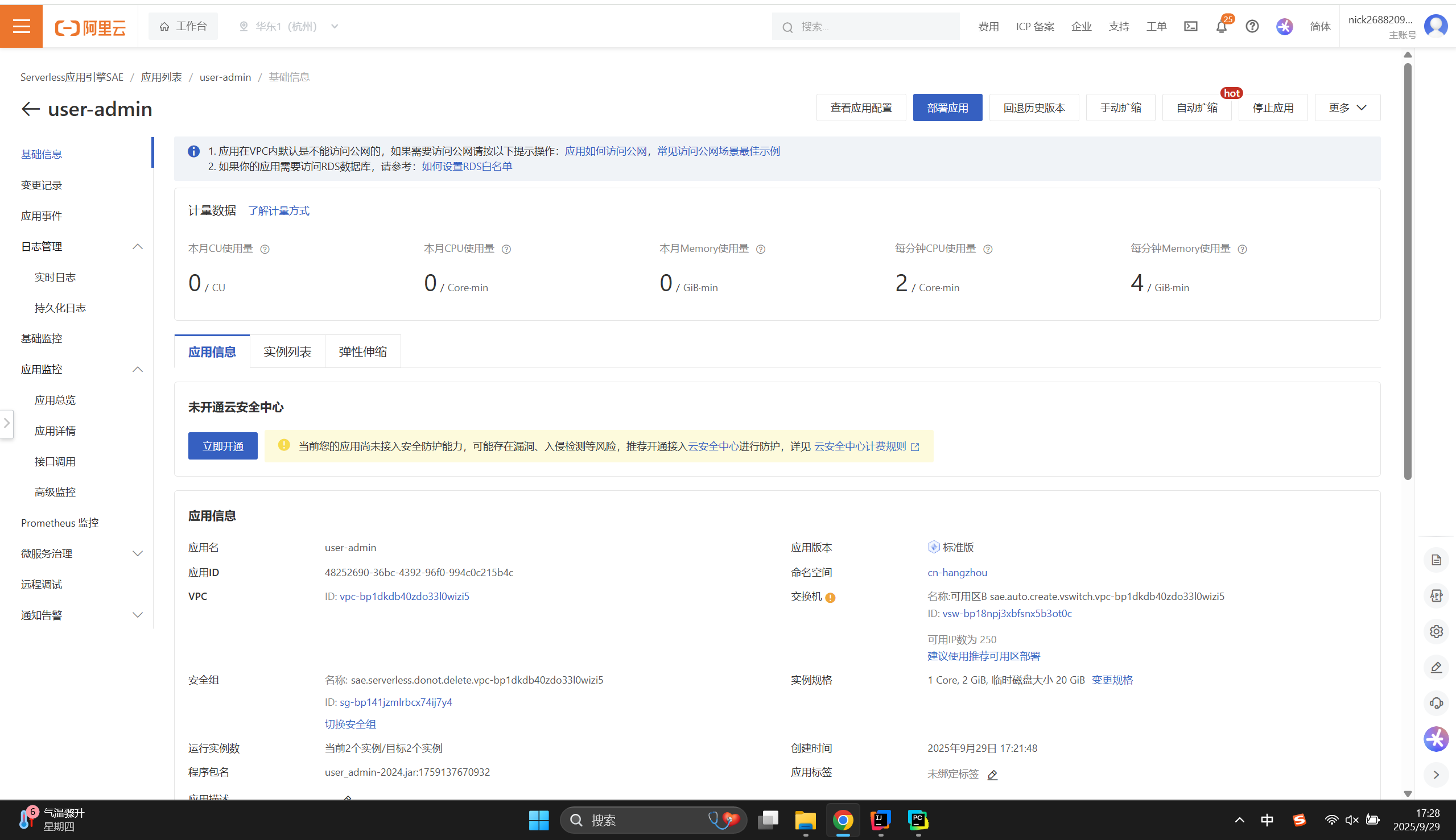Open the settings gear in right sidebar
1456x840 pixels.
point(1436,632)
